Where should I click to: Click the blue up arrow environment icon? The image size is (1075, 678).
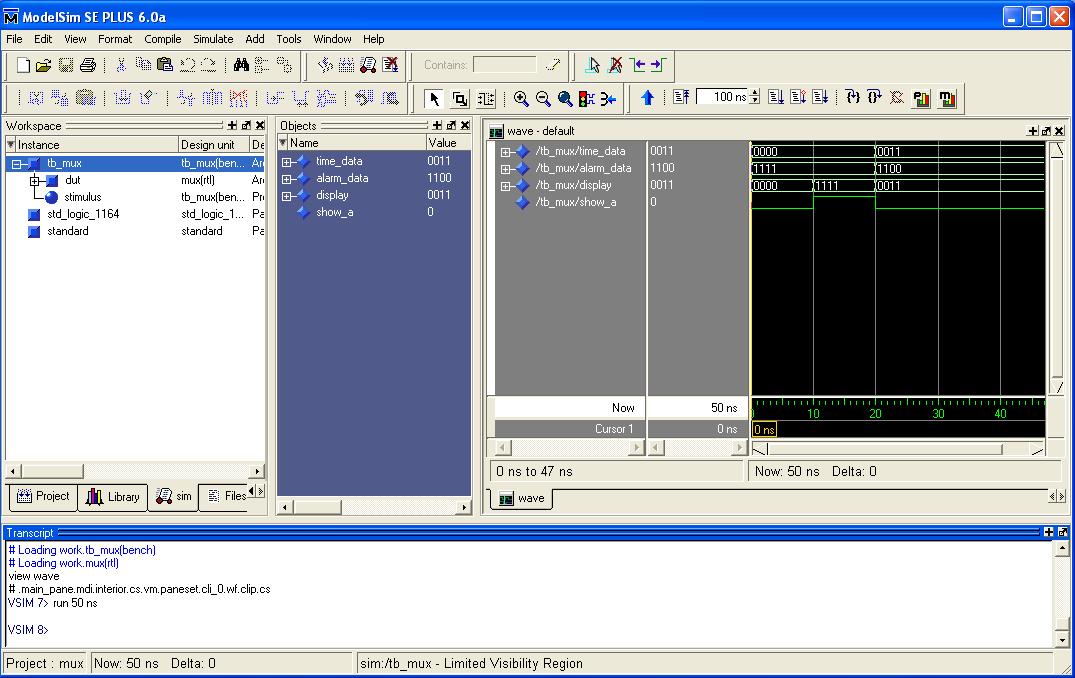click(647, 98)
